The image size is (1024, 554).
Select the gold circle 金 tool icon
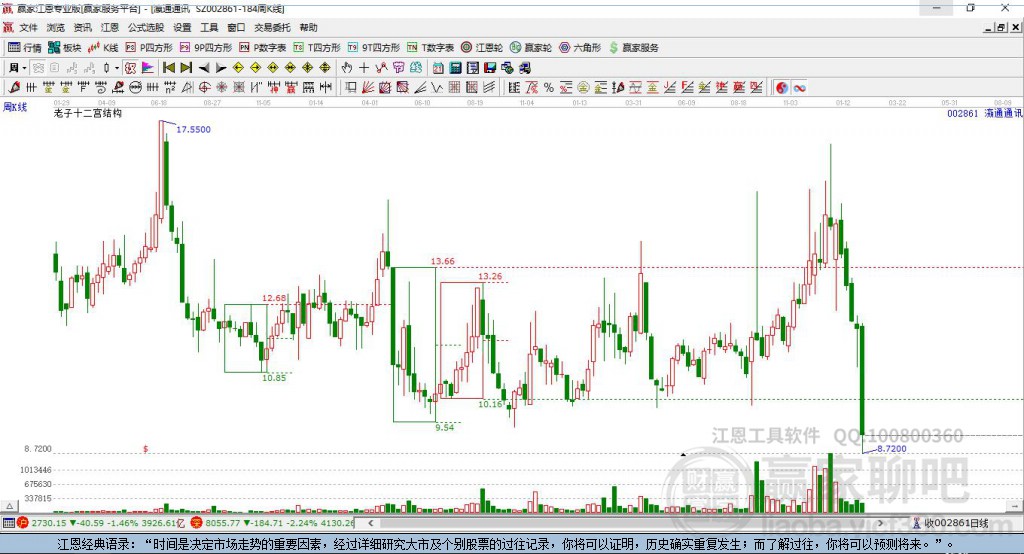[x=583, y=88]
